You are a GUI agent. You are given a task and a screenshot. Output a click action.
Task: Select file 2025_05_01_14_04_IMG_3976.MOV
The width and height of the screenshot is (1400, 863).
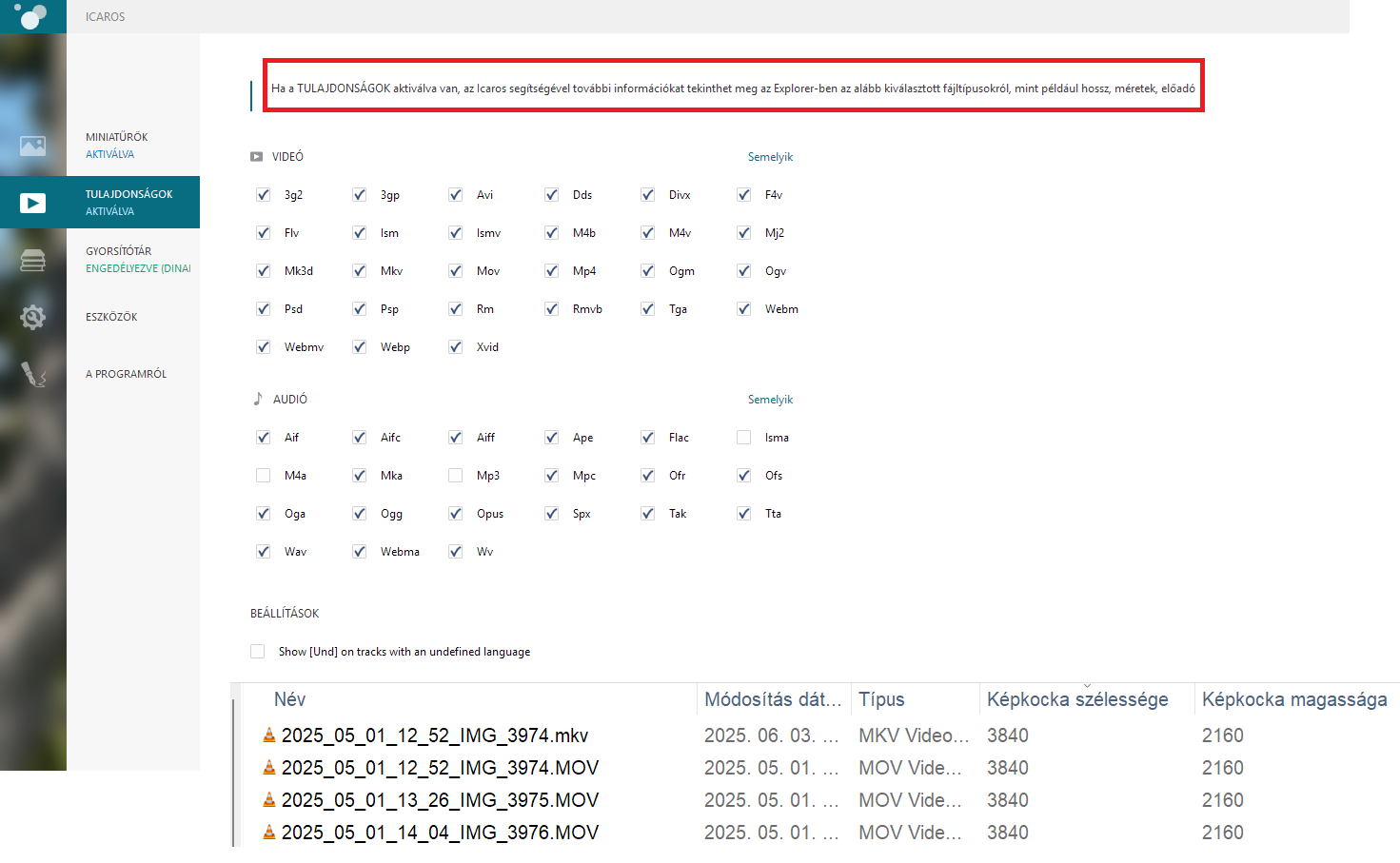point(441,833)
